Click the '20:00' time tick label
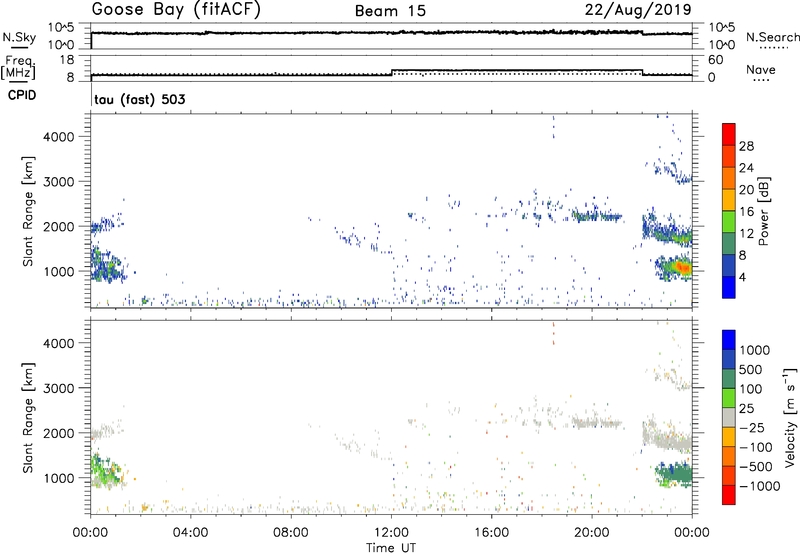The width and height of the screenshot is (800, 554). [591, 533]
